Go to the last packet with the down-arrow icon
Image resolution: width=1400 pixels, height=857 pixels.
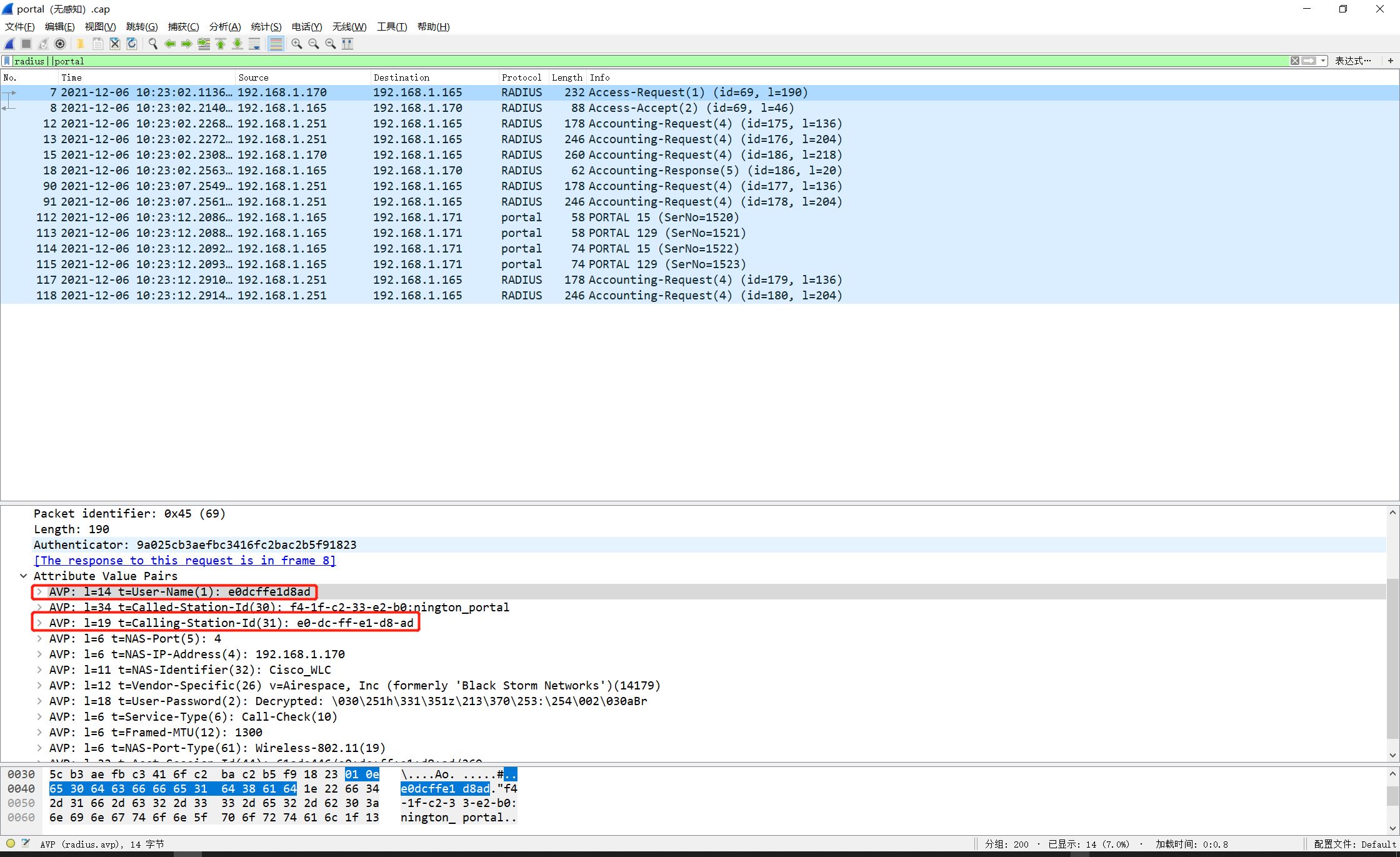tap(237, 44)
